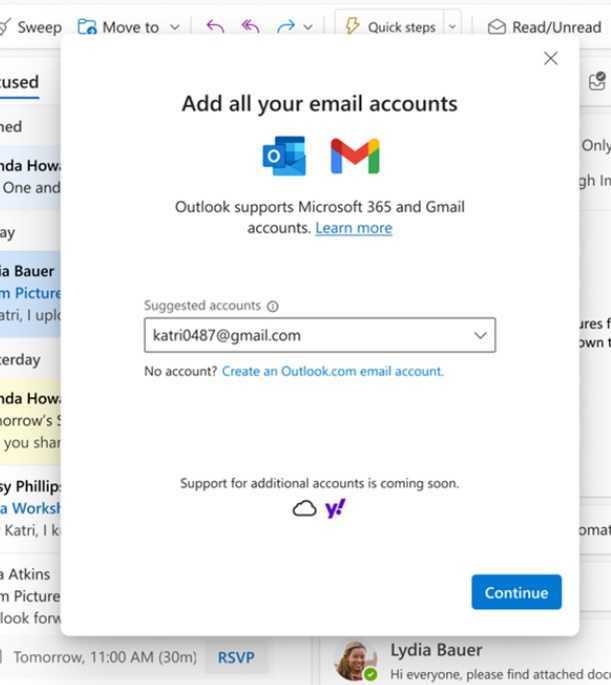Expand the Move to dropdown arrow
611x685 pixels.
pyautogui.click(x=175, y=27)
